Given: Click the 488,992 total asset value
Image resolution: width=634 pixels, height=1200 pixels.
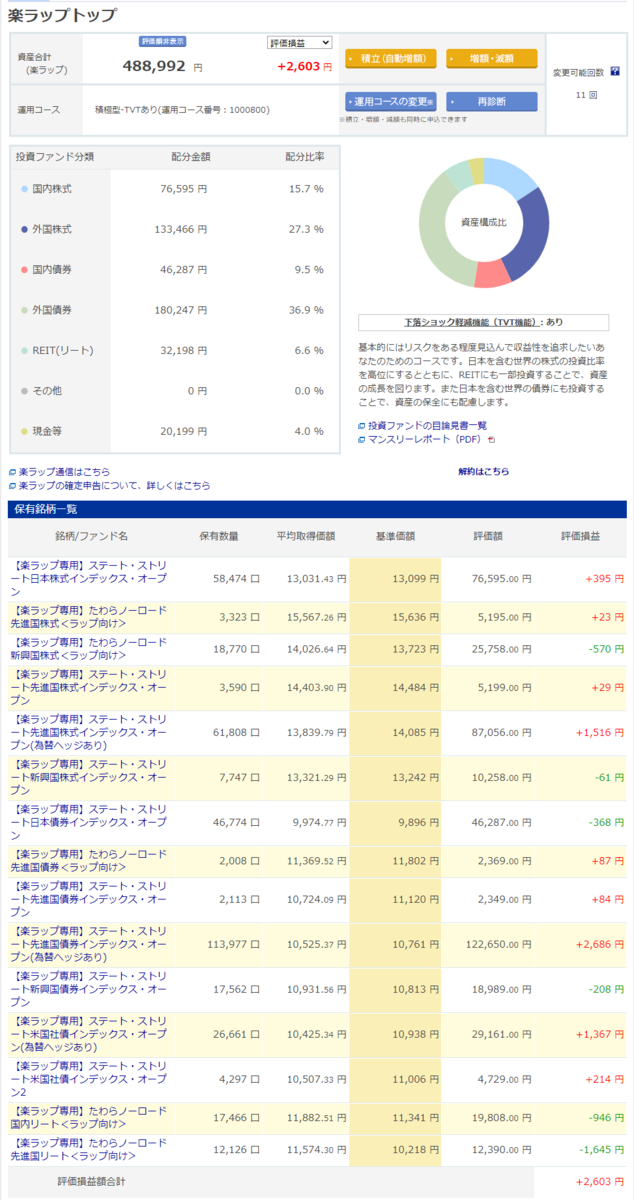Looking at the screenshot, I should [155, 66].
